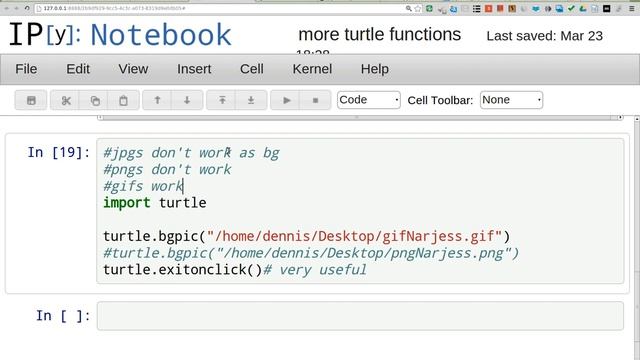Click the green checkmark extension icon
This screenshot has height=360, width=640.
571,9
